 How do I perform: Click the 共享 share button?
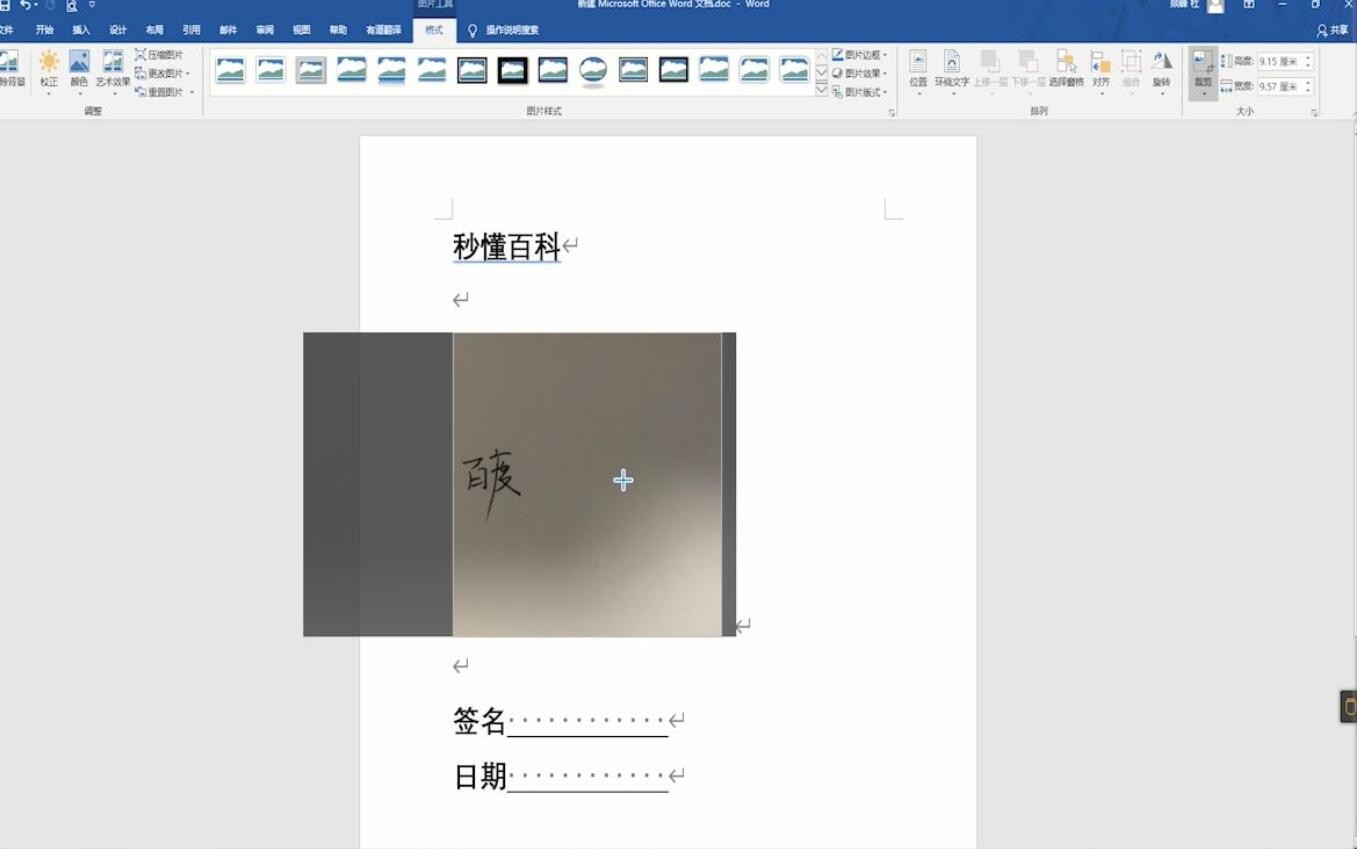click(x=1332, y=30)
